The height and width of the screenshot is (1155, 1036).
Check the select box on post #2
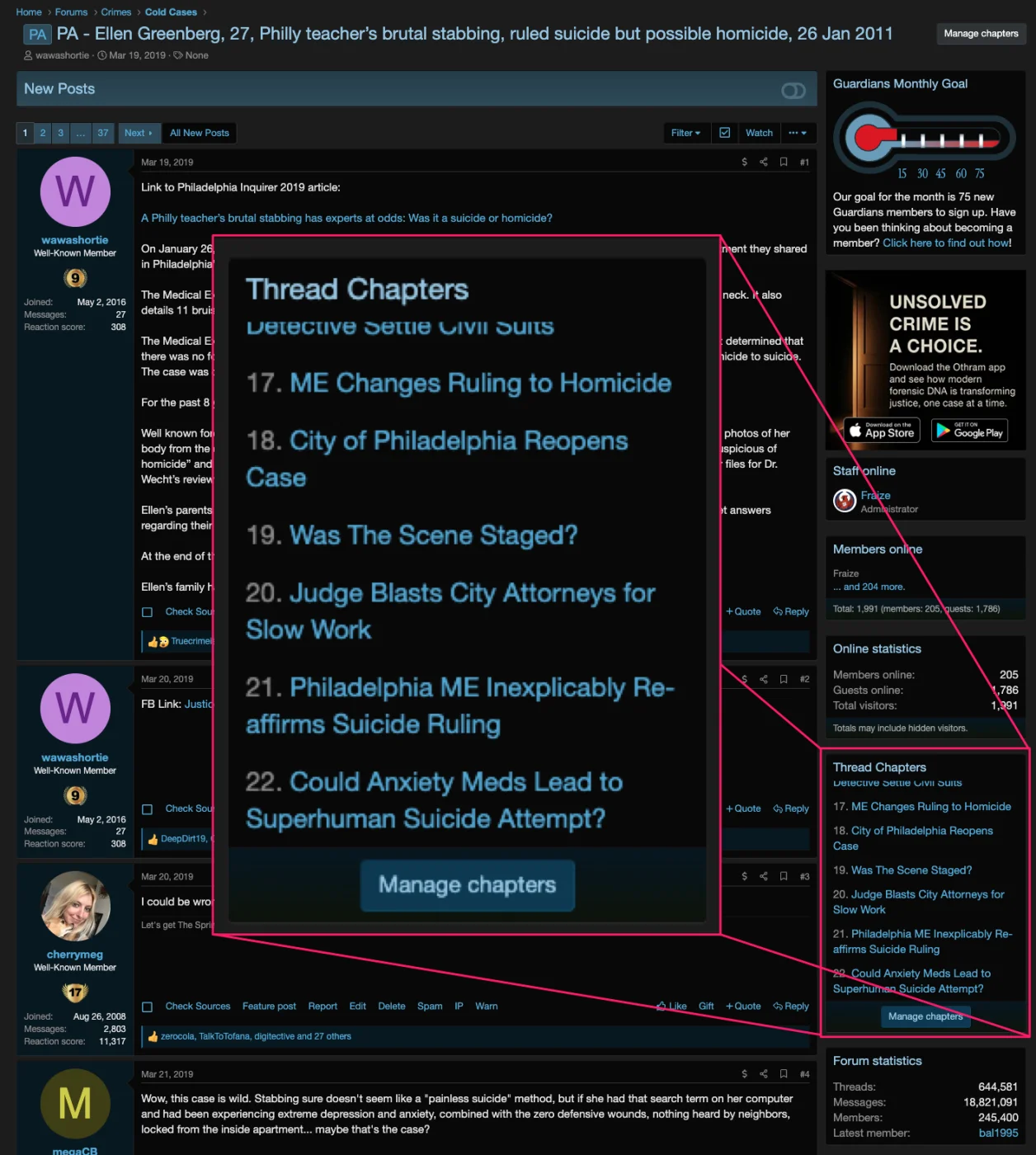click(x=148, y=809)
